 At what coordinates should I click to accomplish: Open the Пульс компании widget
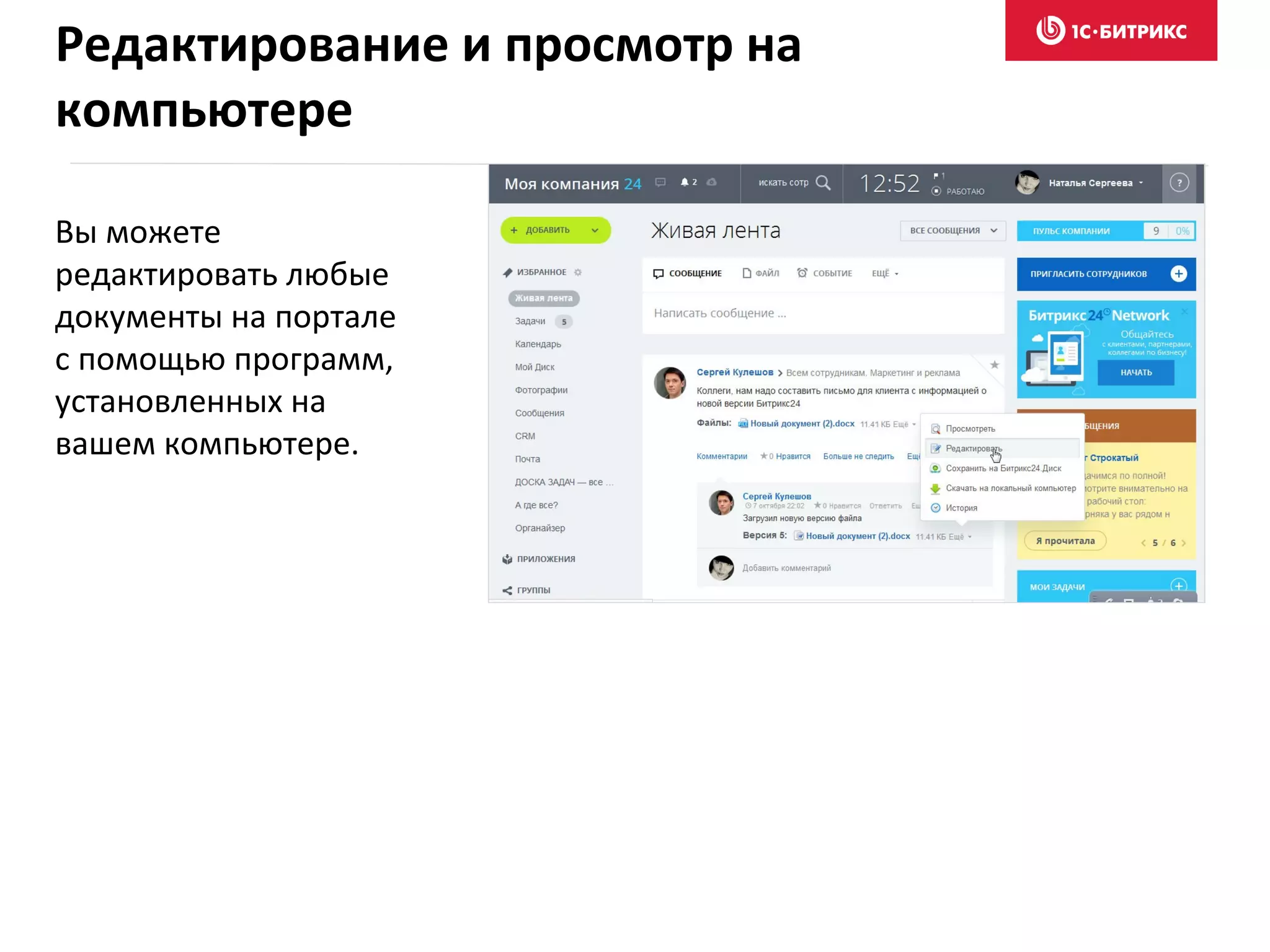pos(1106,231)
